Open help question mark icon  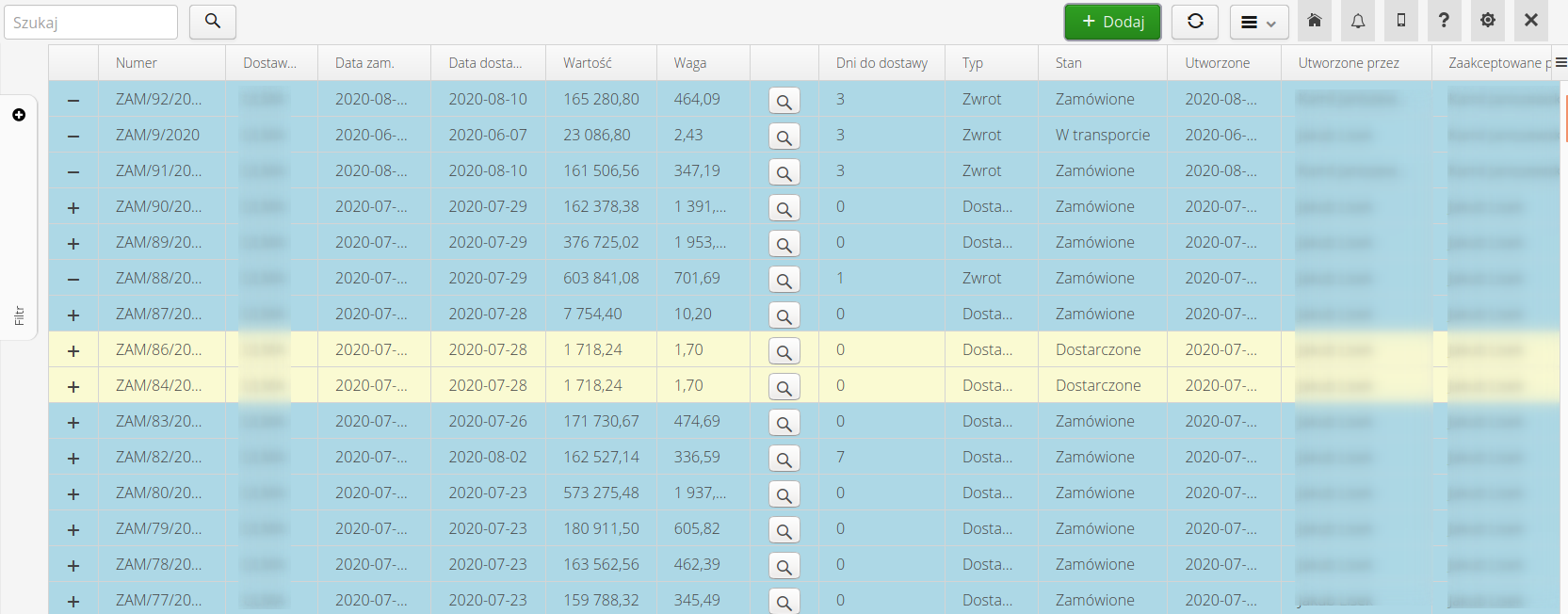coord(1444,21)
